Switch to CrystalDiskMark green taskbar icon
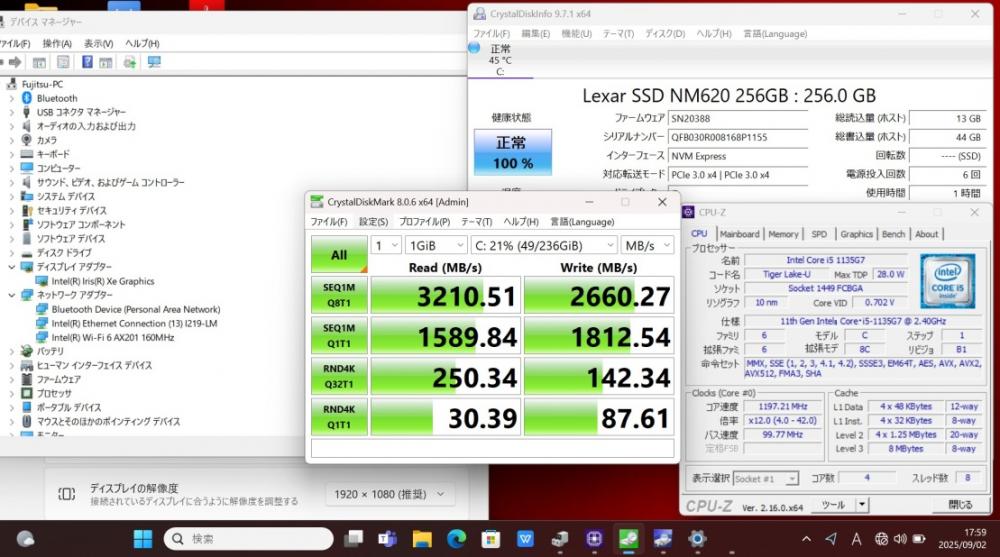 628,539
